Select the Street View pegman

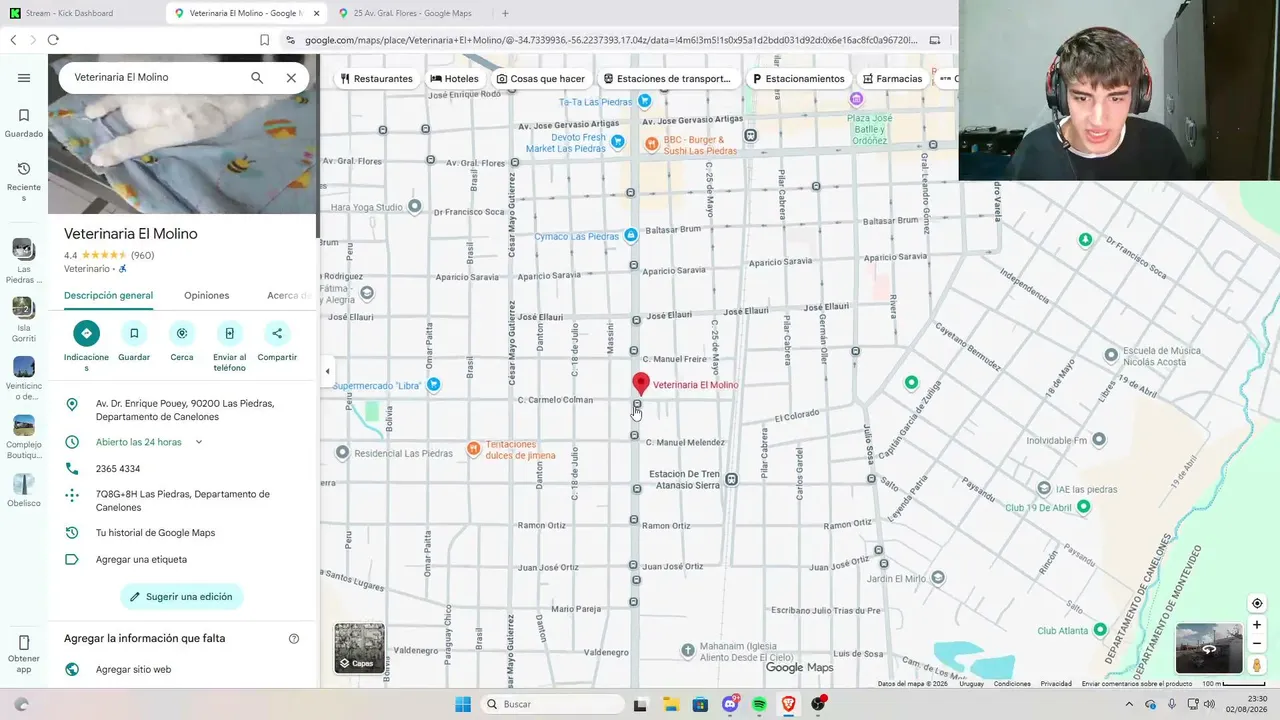tap(1257, 665)
